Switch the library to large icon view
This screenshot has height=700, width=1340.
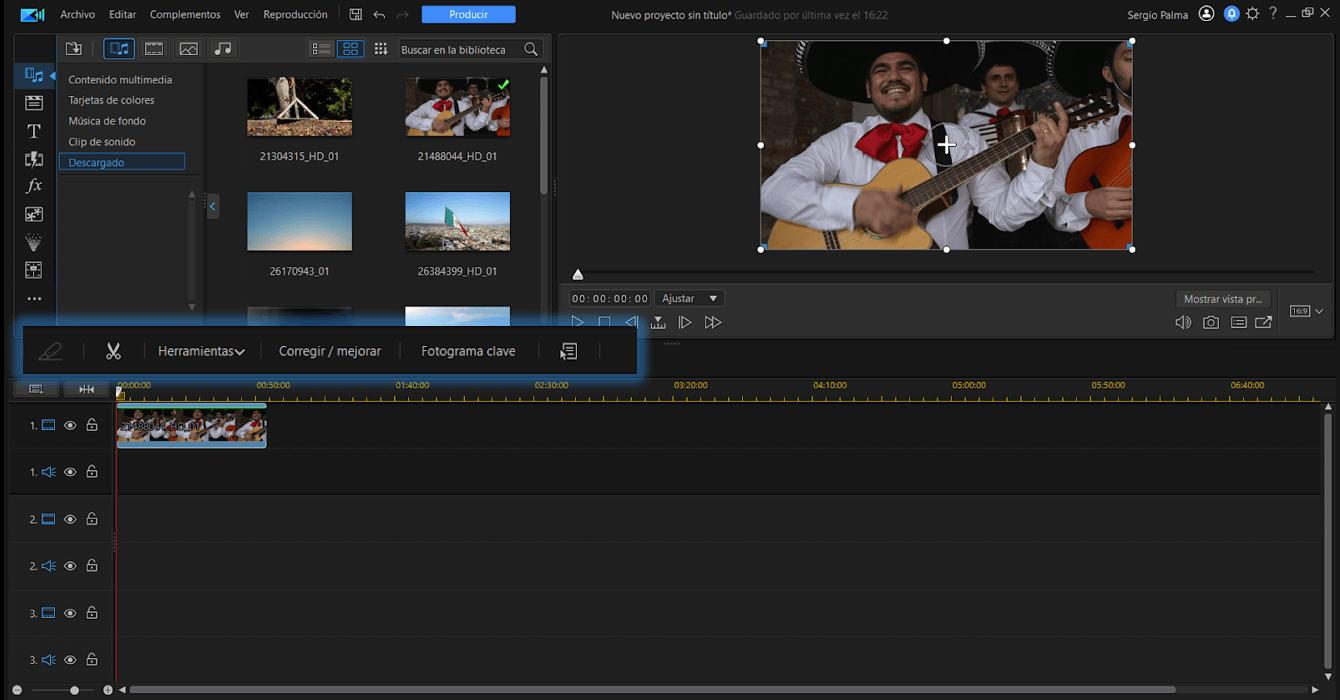(x=350, y=49)
